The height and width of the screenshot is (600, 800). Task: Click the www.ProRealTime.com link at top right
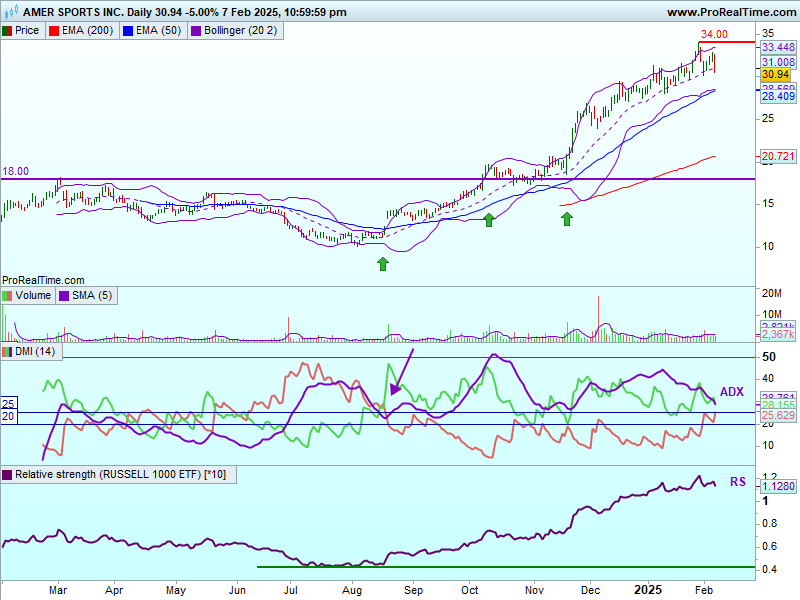pyautogui.click(x=729, y=12)
